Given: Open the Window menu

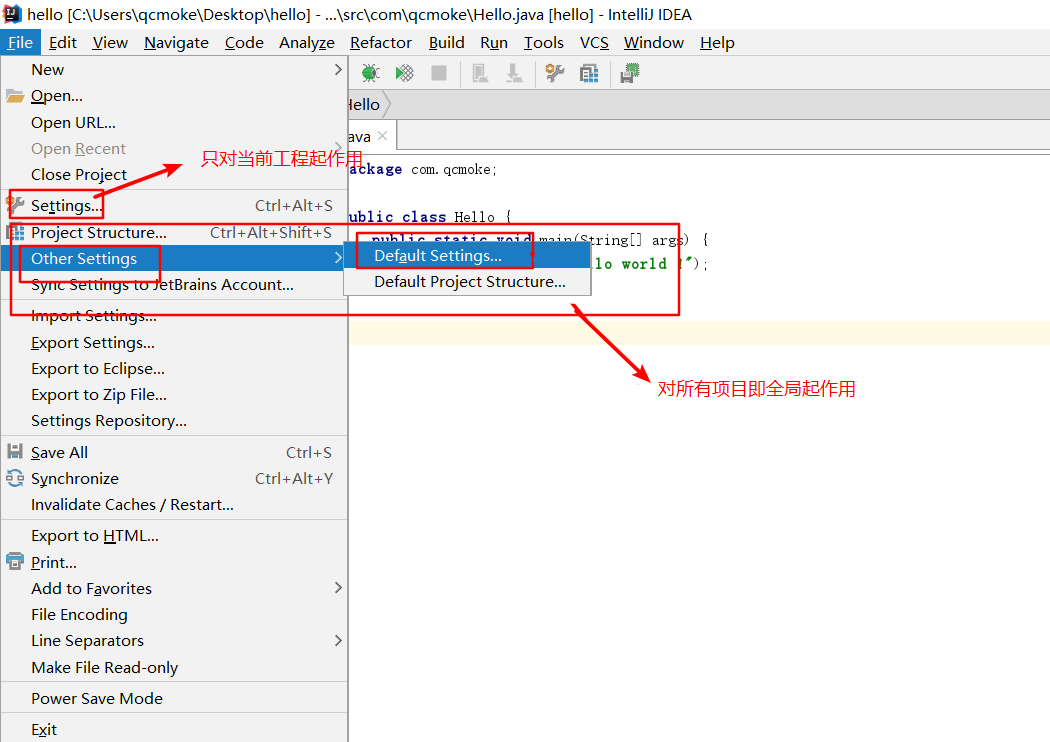Looking at the screenshot, I should (654, 43).
